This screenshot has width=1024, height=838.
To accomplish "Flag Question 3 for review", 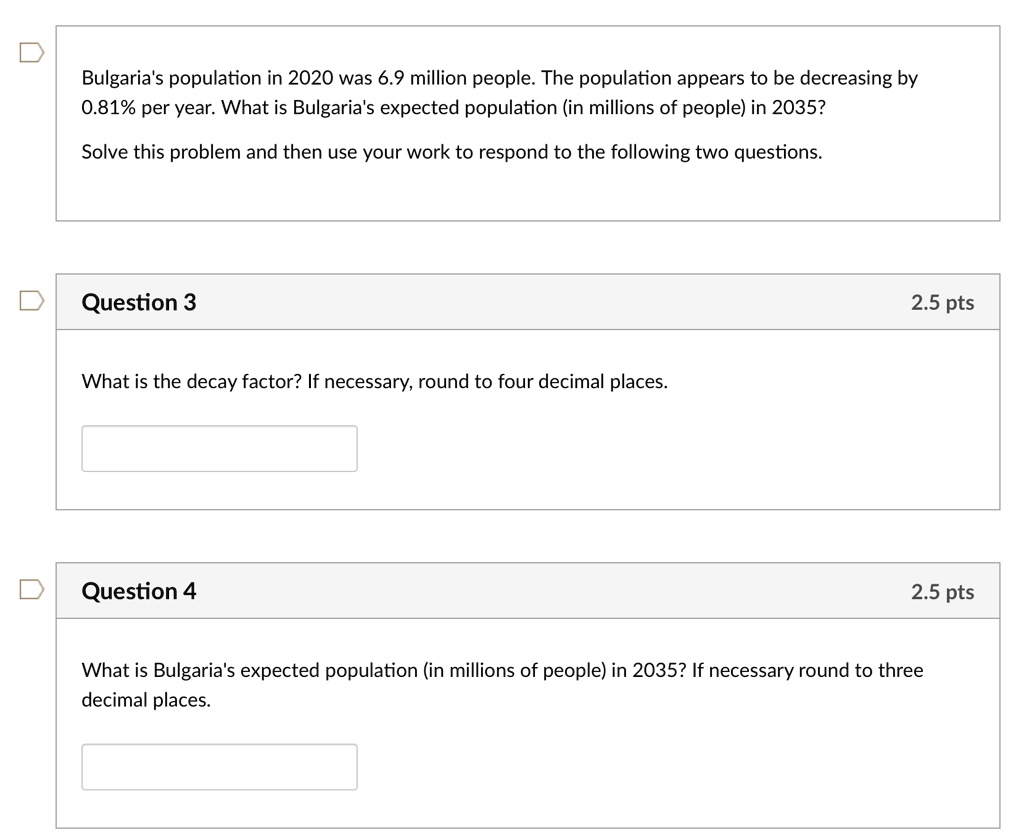I will 30,301.
